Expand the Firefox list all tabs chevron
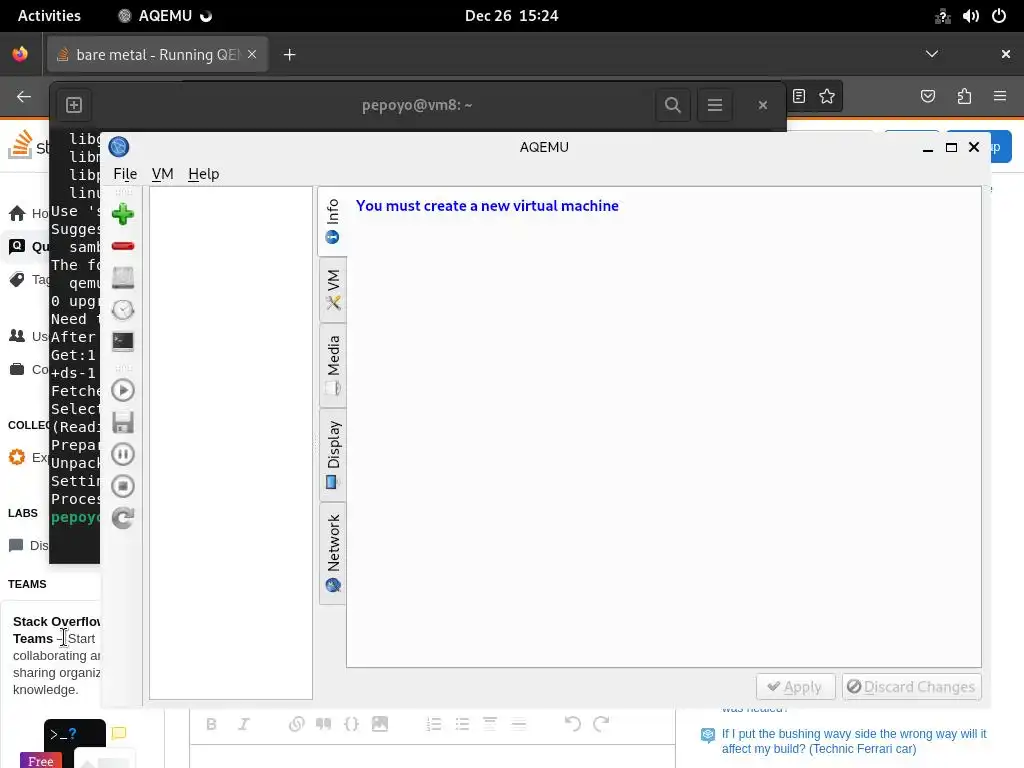The image size is (1024, 768). click(x=932, y=54)
